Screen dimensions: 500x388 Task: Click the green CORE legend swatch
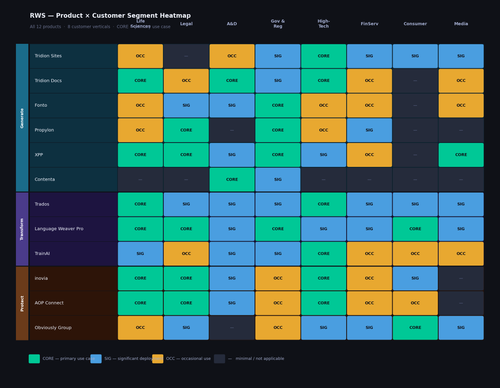click(x=34, y=359)
